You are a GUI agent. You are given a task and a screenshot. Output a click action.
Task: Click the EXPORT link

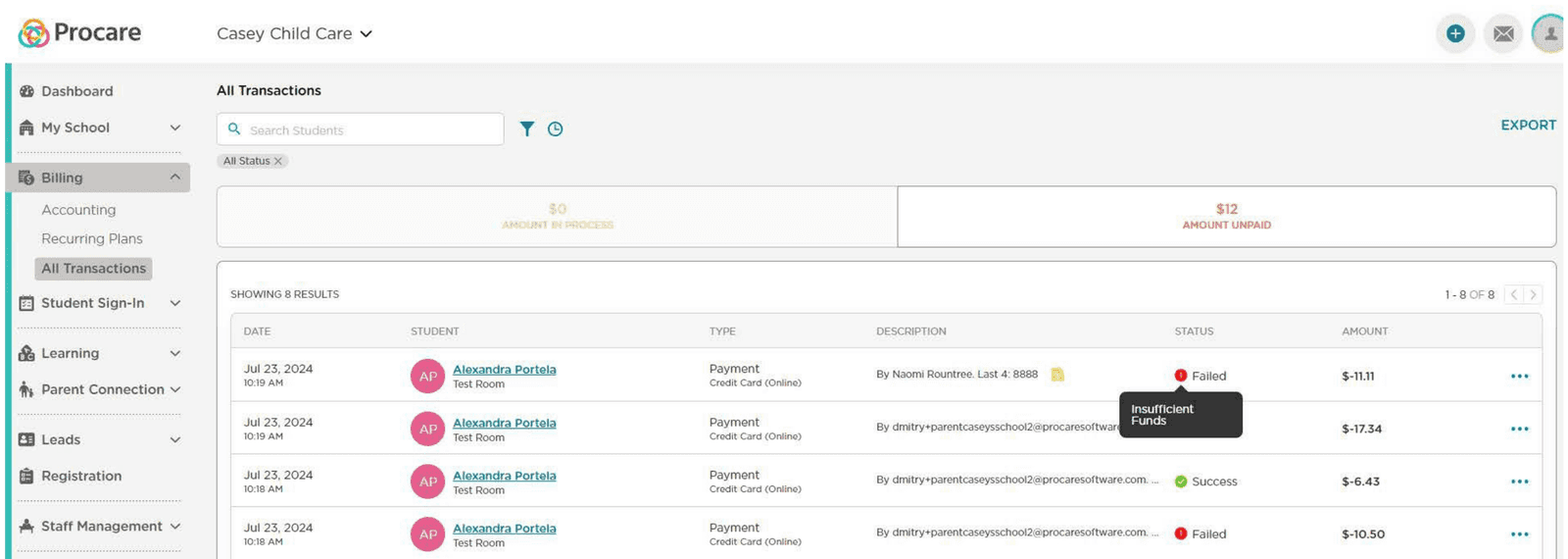1528,125
